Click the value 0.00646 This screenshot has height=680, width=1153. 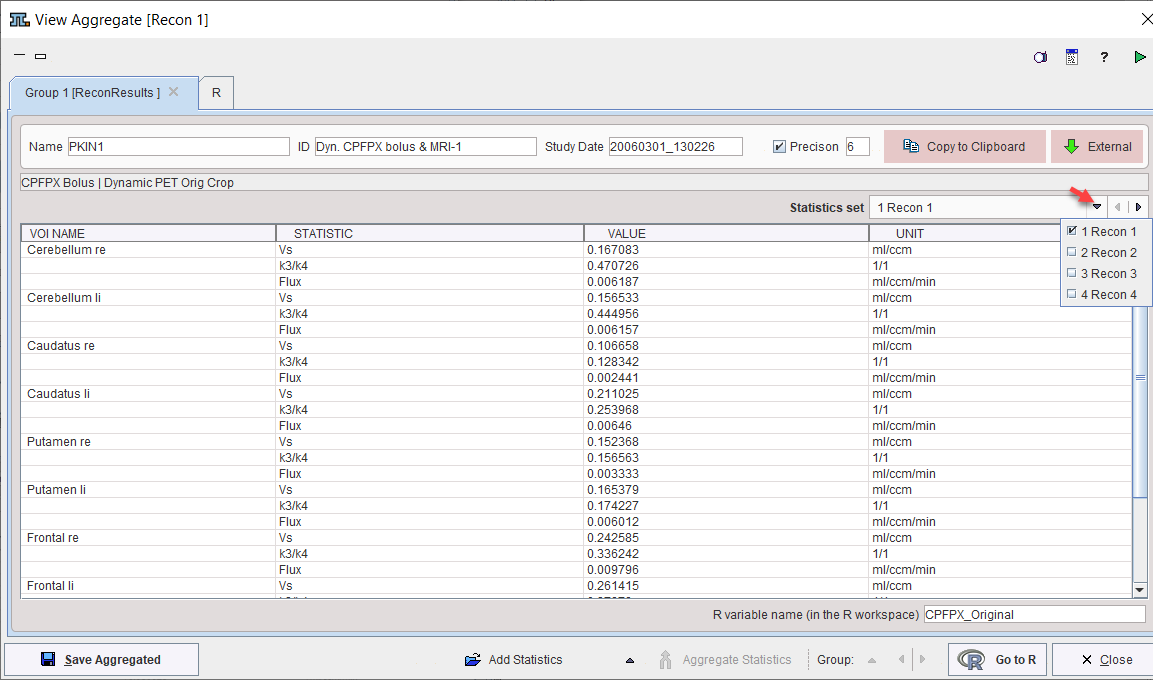point(610,426)
